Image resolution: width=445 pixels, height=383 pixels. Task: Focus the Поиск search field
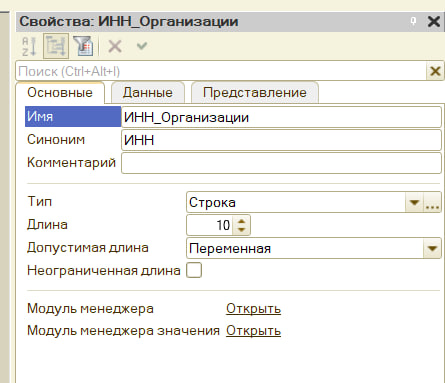point(221,71)
